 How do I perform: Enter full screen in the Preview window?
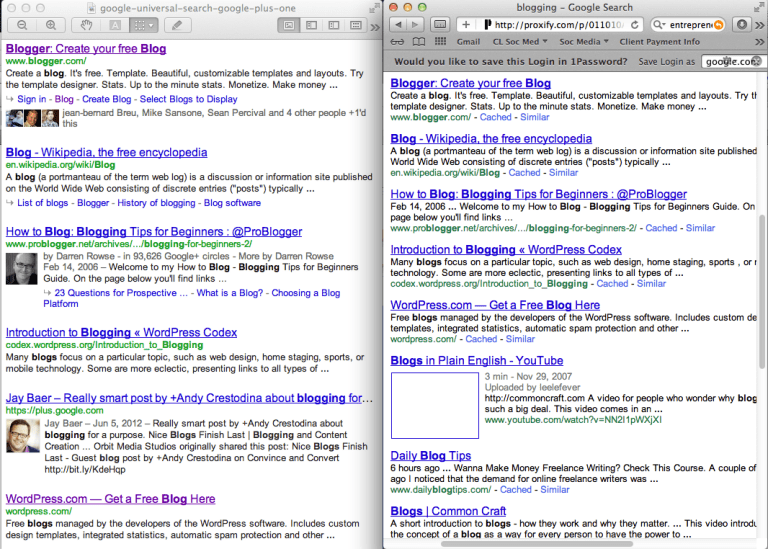(374, 8)
